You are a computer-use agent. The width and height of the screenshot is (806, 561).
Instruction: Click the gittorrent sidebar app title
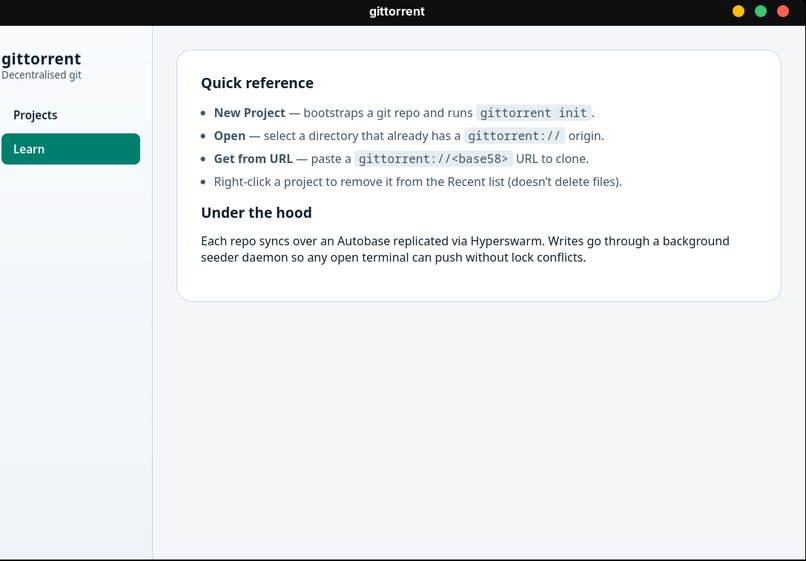pos(41,59)
